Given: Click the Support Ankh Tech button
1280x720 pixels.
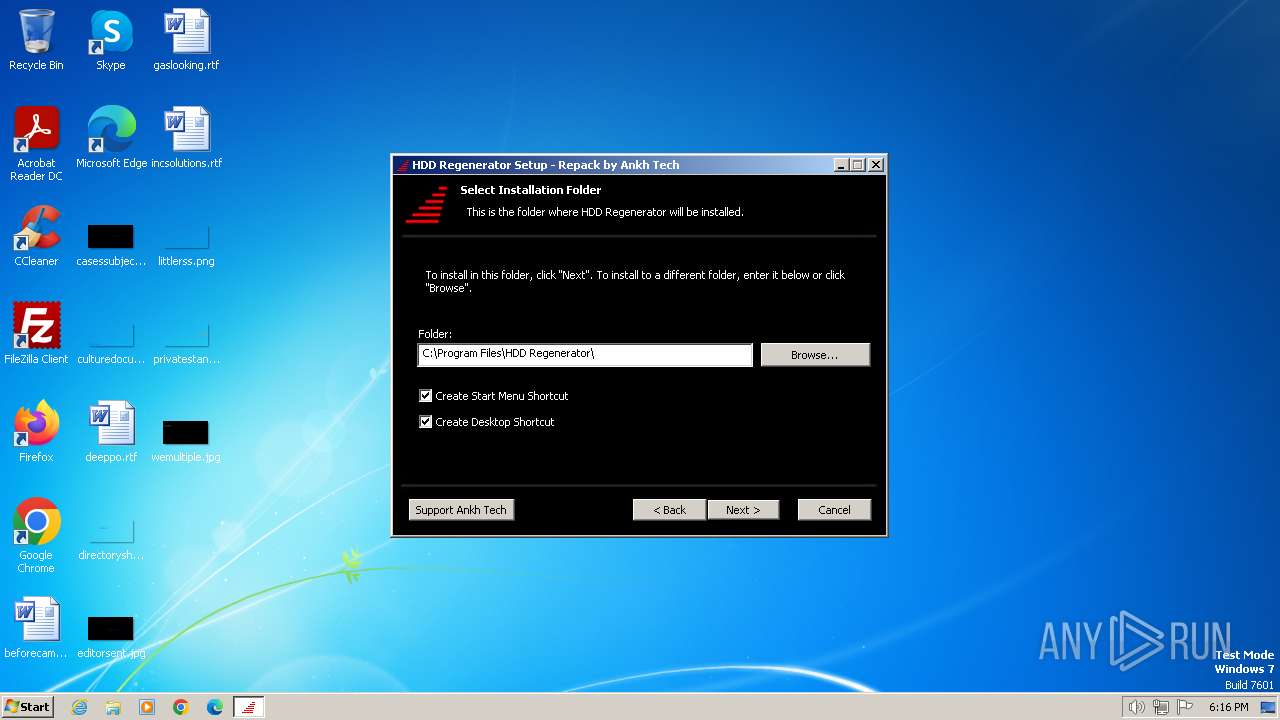Looking at the screenshot, I should click(x=461, y=510).
